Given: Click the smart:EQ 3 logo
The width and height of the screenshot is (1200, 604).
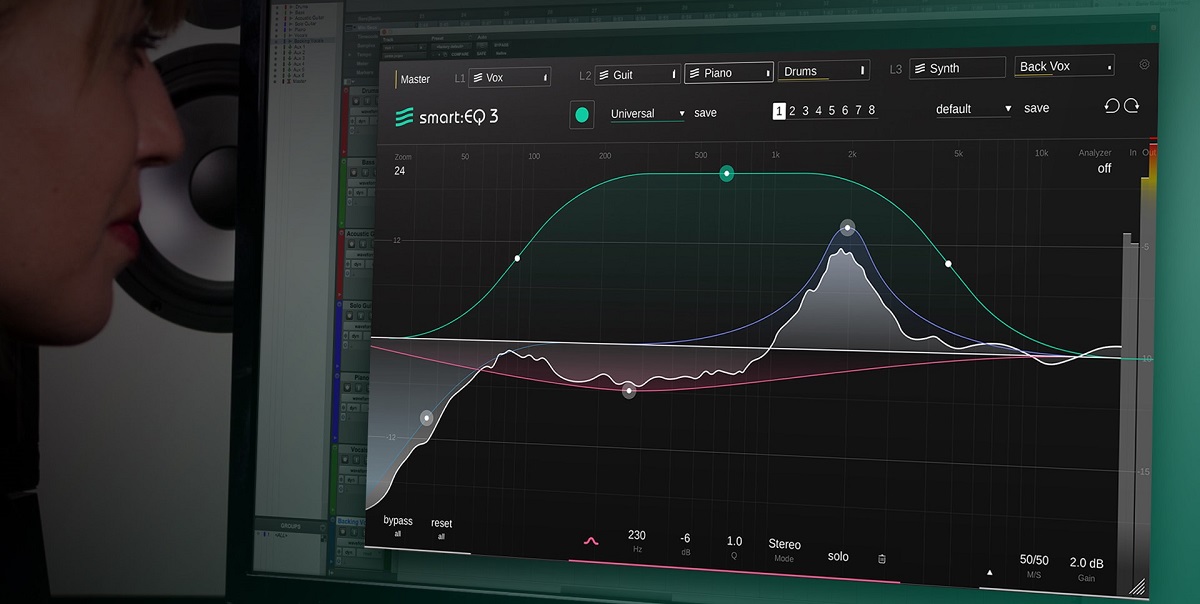Looking at the screenshot, I should tap(447, 117).
